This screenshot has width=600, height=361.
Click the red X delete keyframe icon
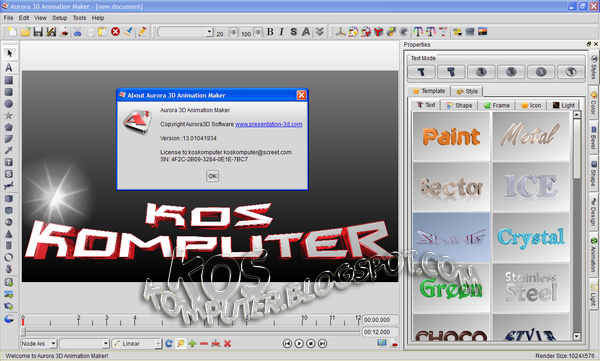tap(228, 343)
